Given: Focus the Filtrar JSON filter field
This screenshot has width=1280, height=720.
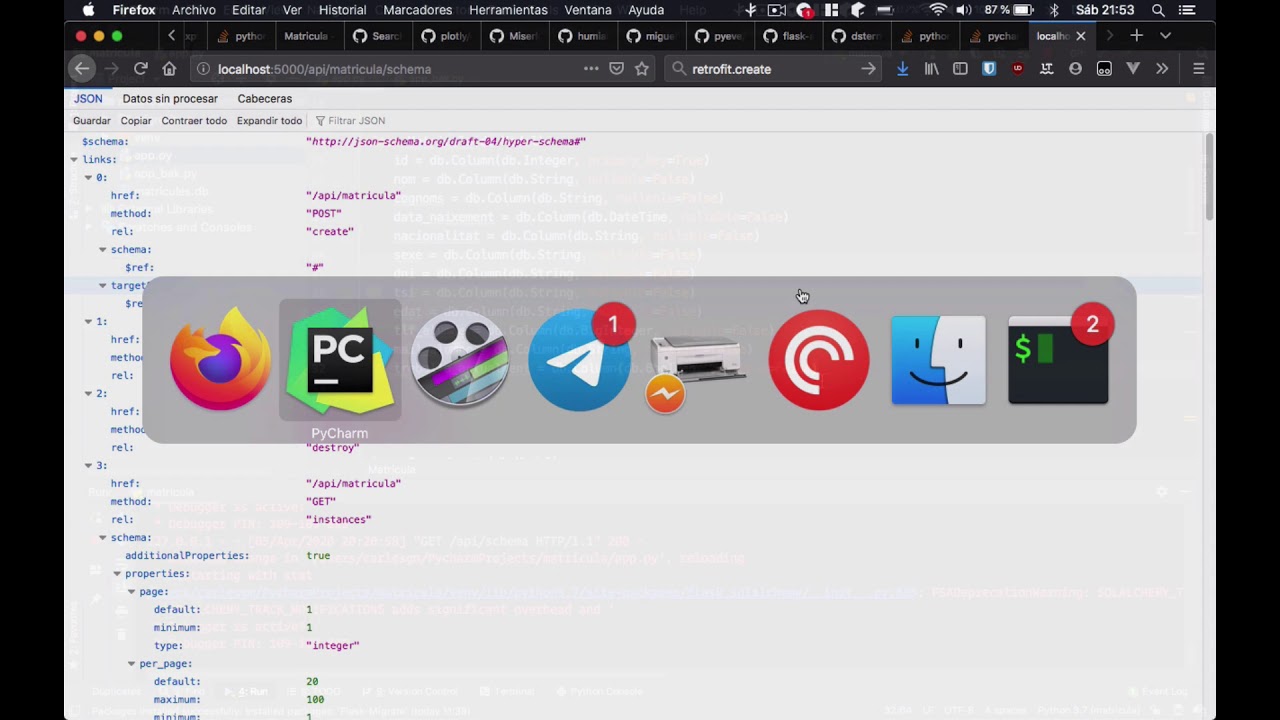Looking at the screenshot, I should coord(356,121).
